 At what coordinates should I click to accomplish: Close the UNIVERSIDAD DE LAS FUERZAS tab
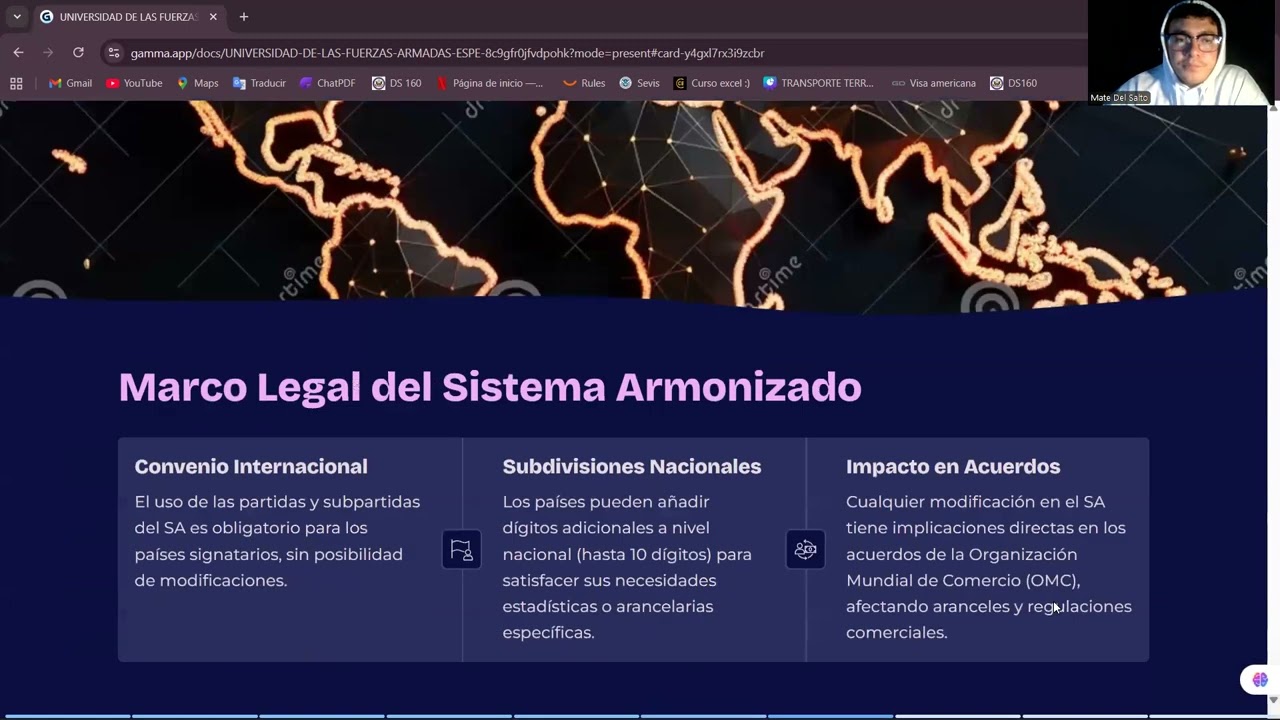[x=213, y=17]
